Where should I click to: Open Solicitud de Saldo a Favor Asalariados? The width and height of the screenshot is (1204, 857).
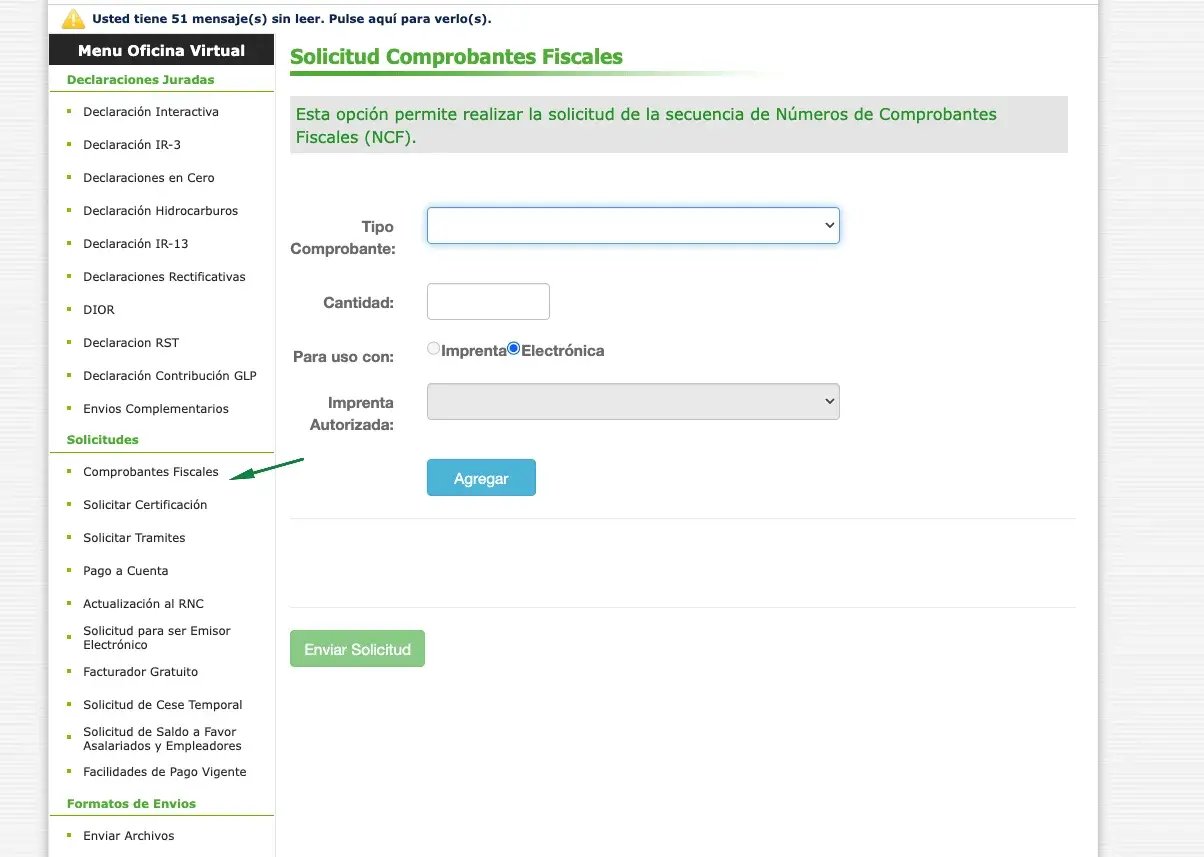pyautogui.click(x=162, y=739)
